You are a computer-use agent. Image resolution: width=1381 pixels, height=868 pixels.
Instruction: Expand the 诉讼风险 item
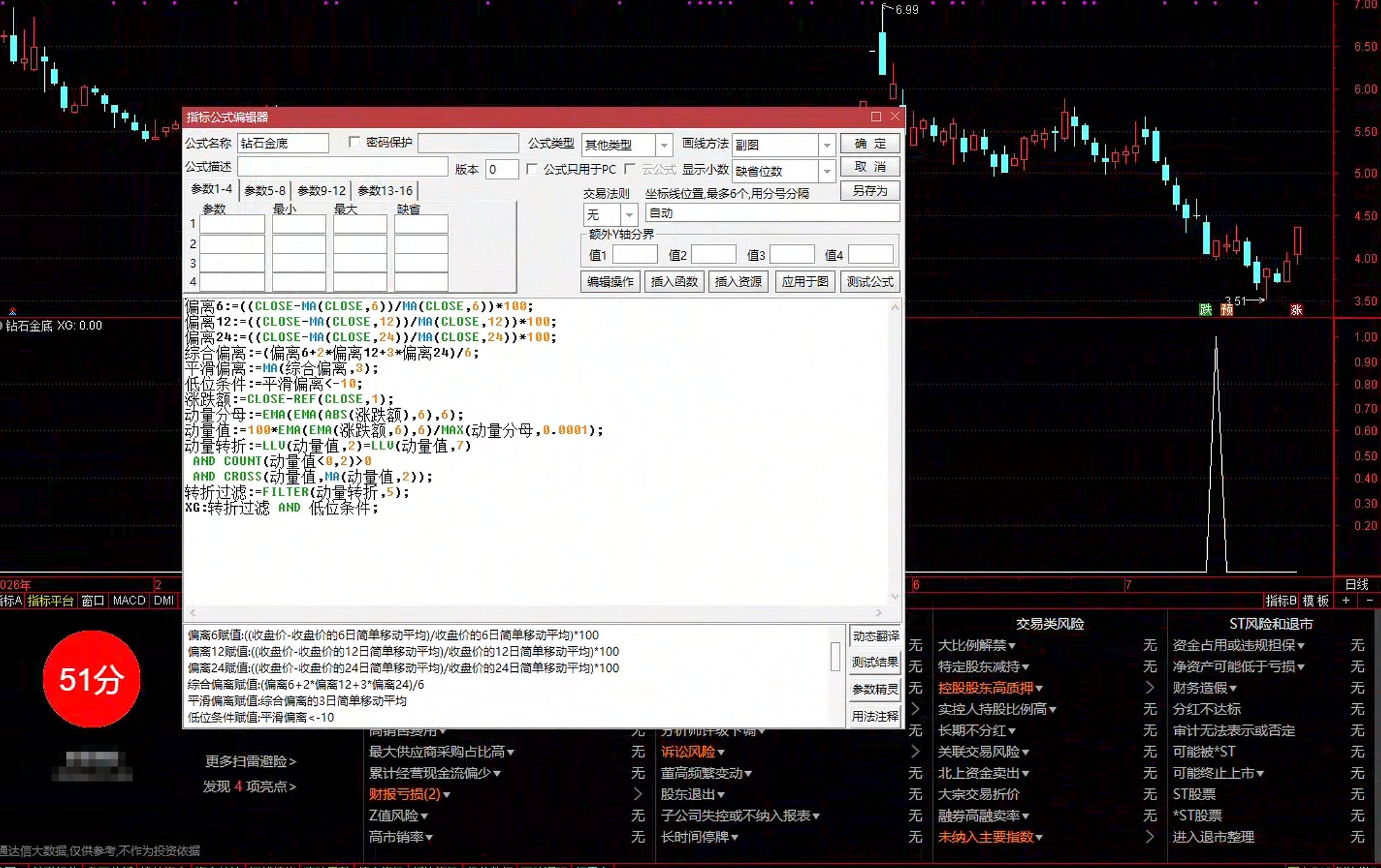(x=692, y=751)
